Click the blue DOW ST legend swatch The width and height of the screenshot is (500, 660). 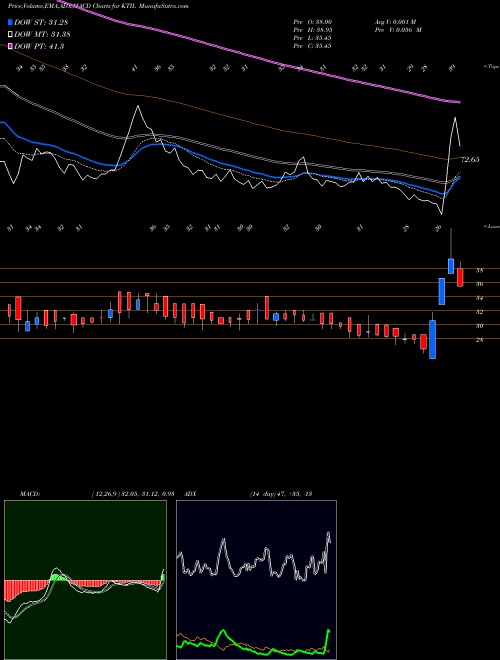(10, 22)
